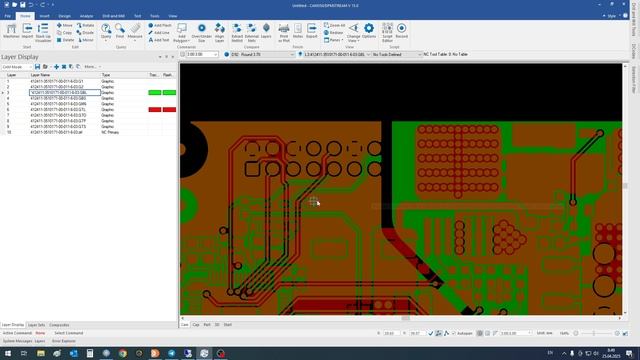Click the Export ribbon button
Screen dimensions: 640x360
pos(311,31)
